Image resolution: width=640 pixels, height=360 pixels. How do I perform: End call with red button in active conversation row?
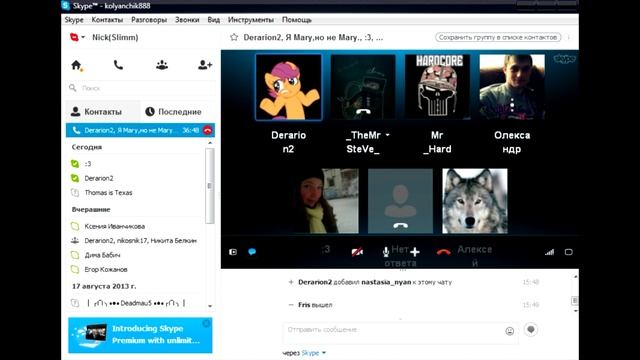(x=208, y=130)
